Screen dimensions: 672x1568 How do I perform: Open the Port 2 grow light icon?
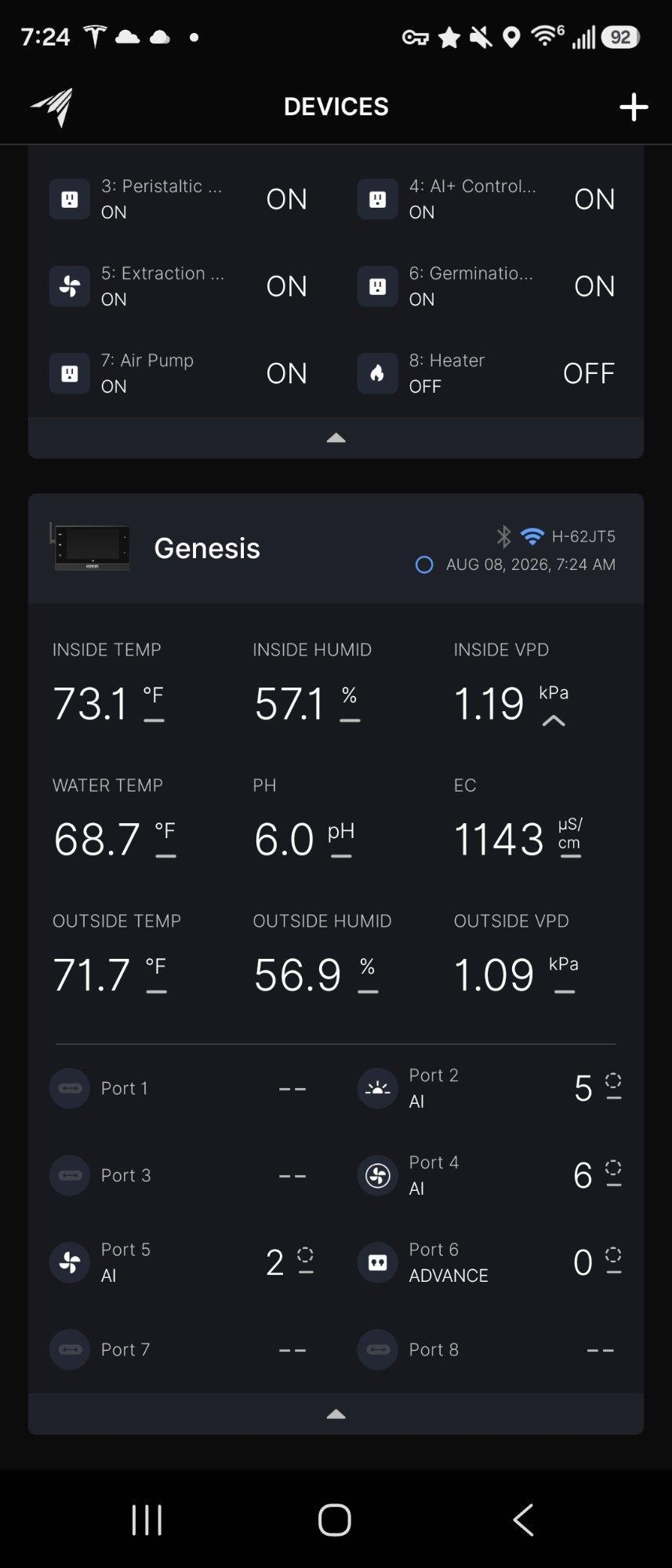[377, 1088]
